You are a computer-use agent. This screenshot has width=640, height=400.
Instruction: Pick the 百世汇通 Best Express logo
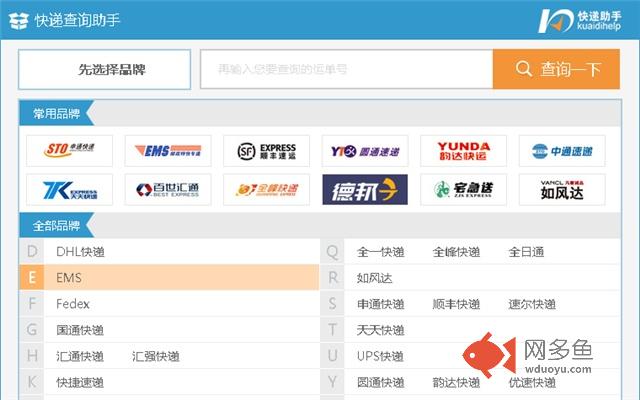[x=168, y=190]
